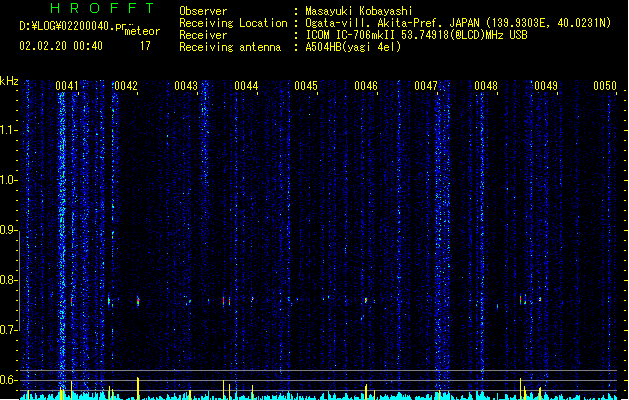Click the date stamp 02.02.20 00:40
Screen dimensions: 629x400
(61, 46)
